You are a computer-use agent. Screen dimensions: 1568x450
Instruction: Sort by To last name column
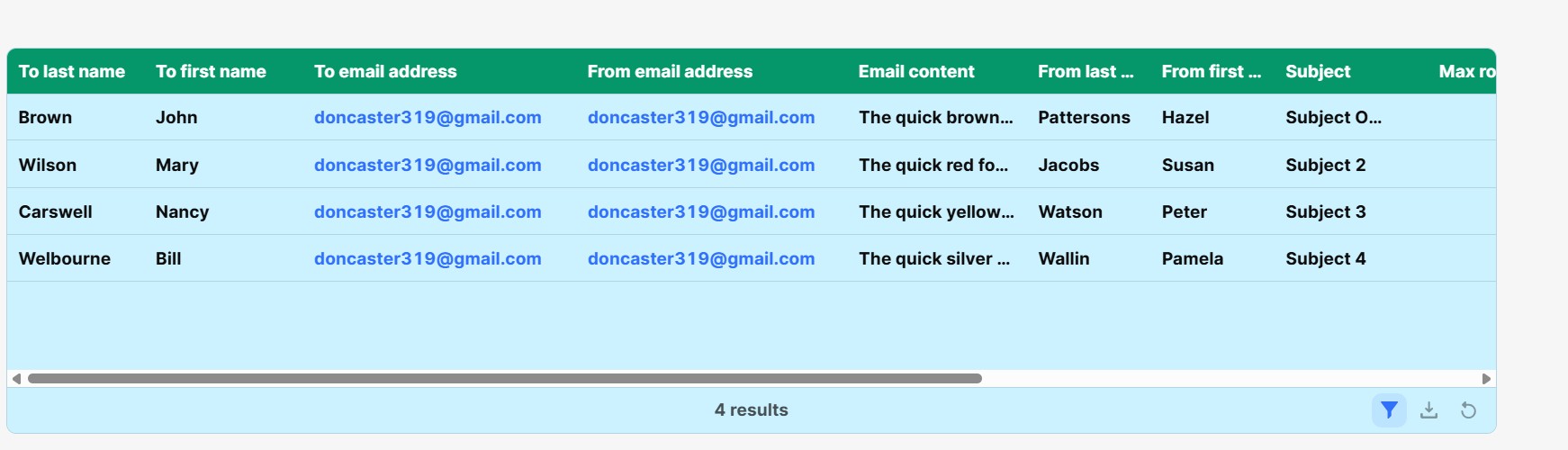click(72, 72)
